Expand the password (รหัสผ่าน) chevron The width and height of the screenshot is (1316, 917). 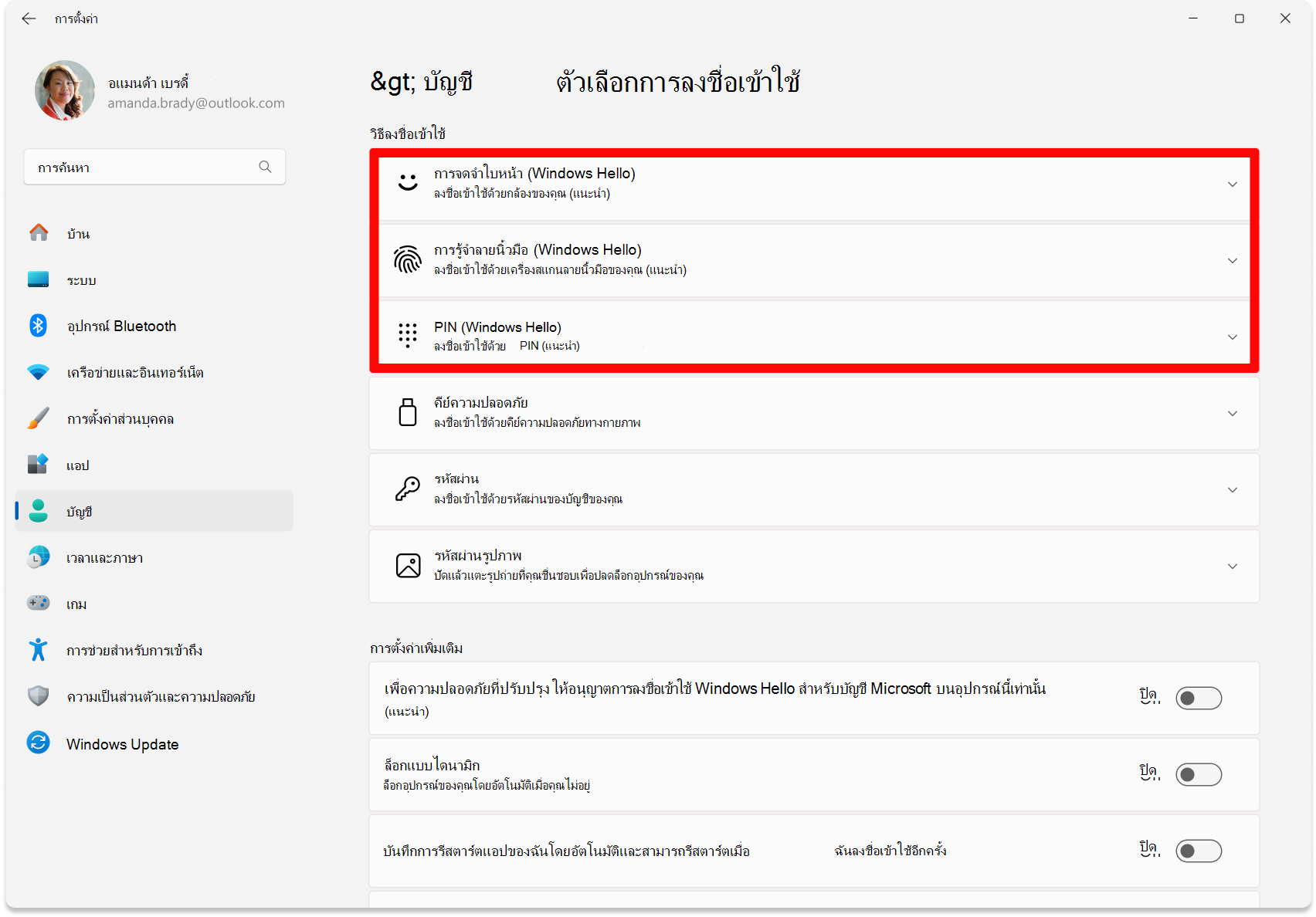pyautogui.click(x=1233, y=489)
